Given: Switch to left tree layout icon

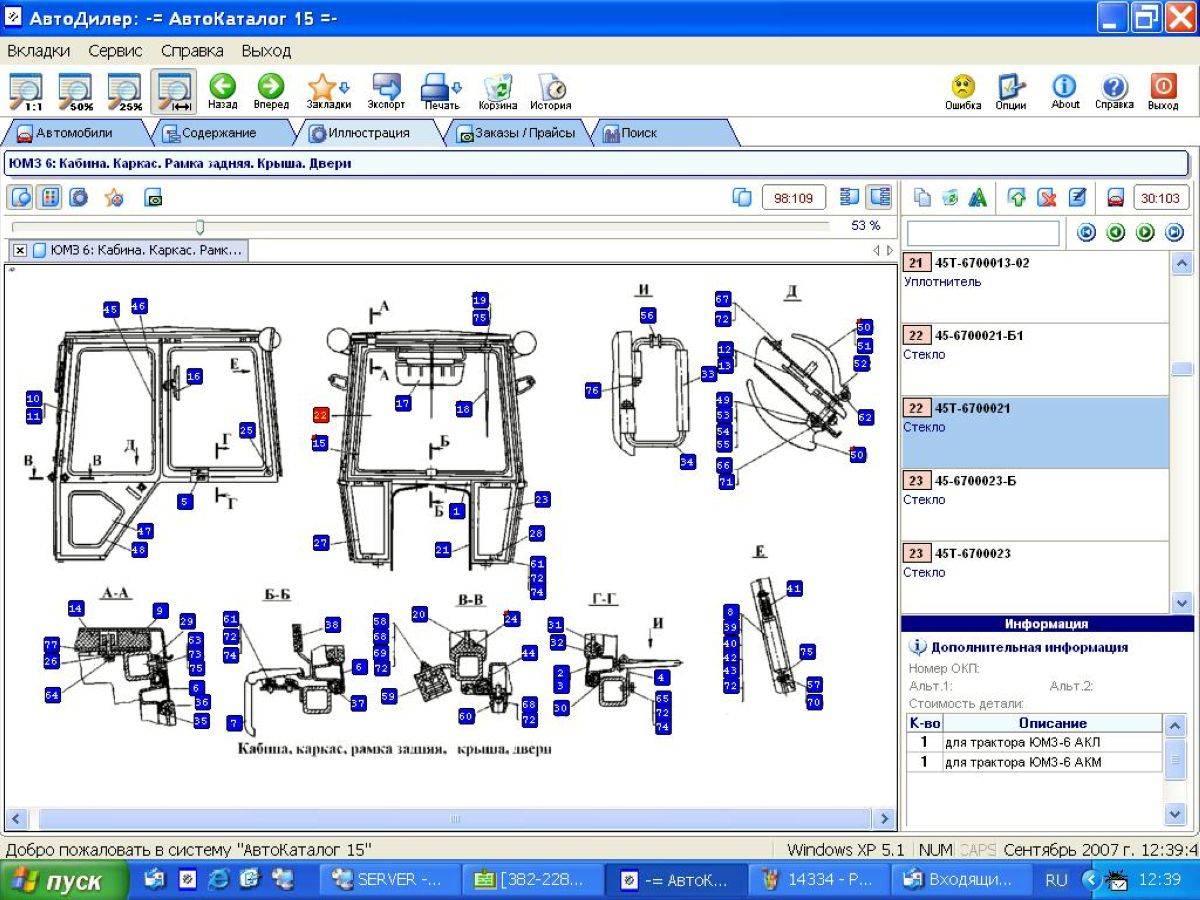Looking at the screenshot, I should pos(850,197).
